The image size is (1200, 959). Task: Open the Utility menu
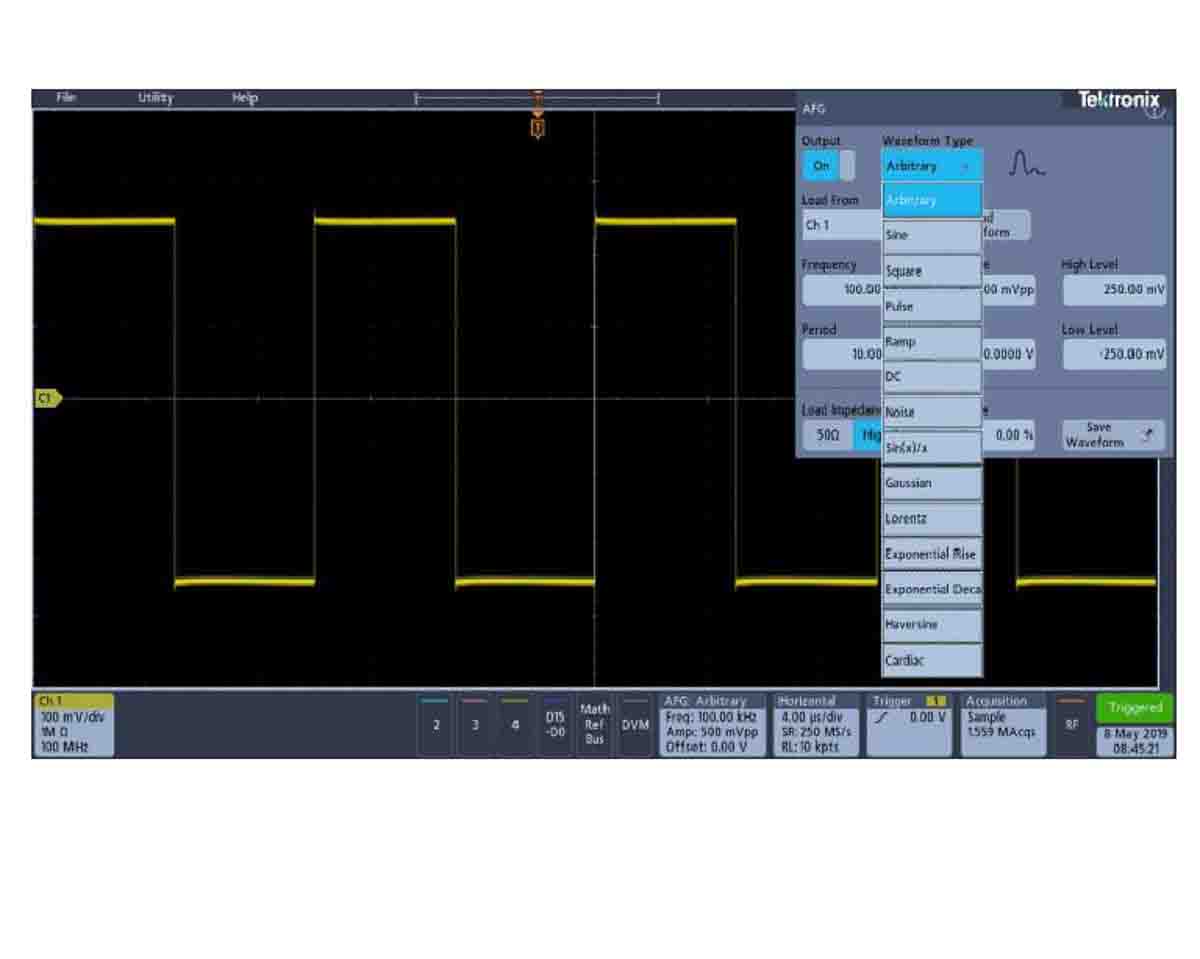pos(155,97)
